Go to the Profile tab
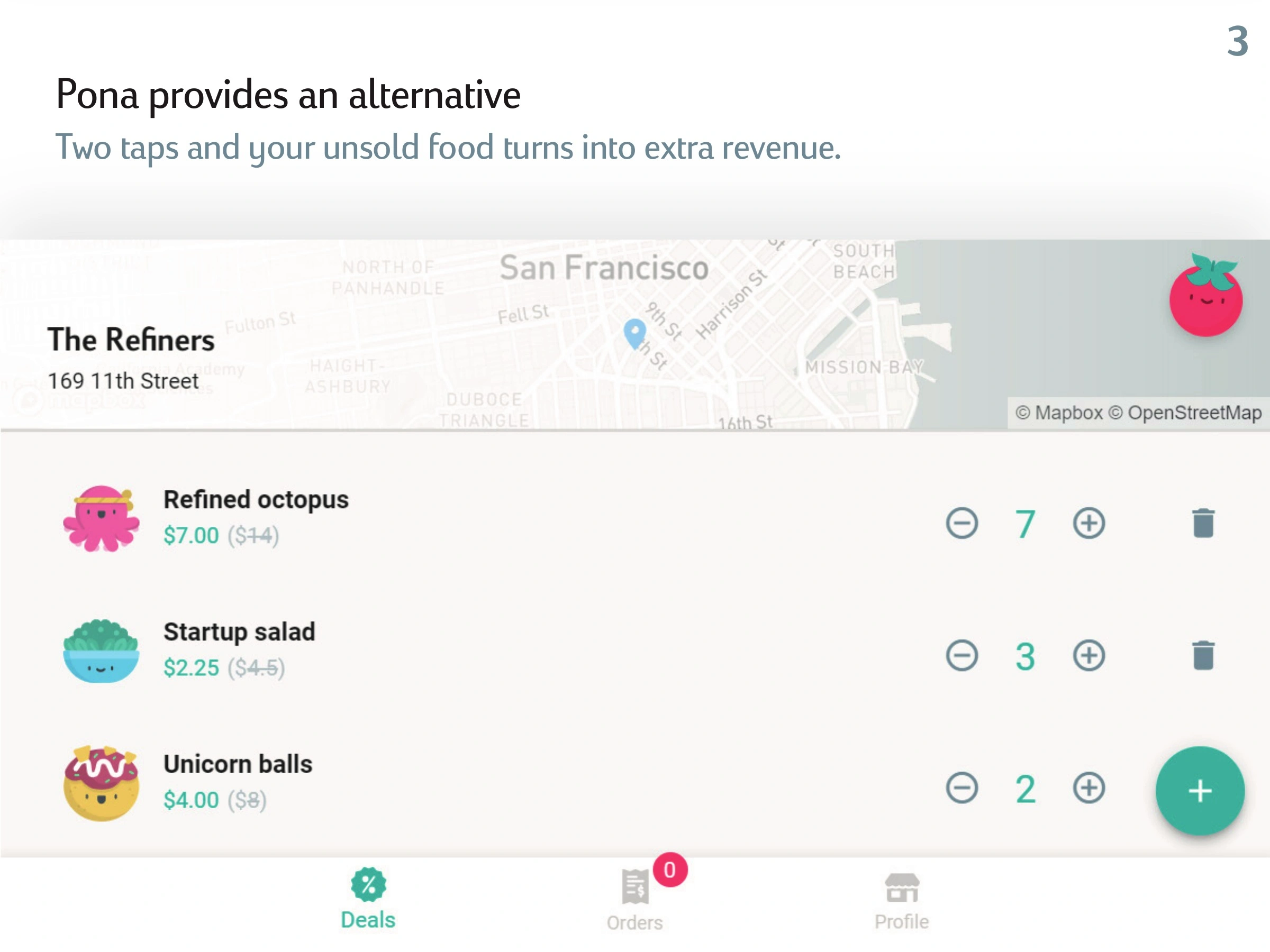This screenshot has width=1270, height=952. point(901,901)
